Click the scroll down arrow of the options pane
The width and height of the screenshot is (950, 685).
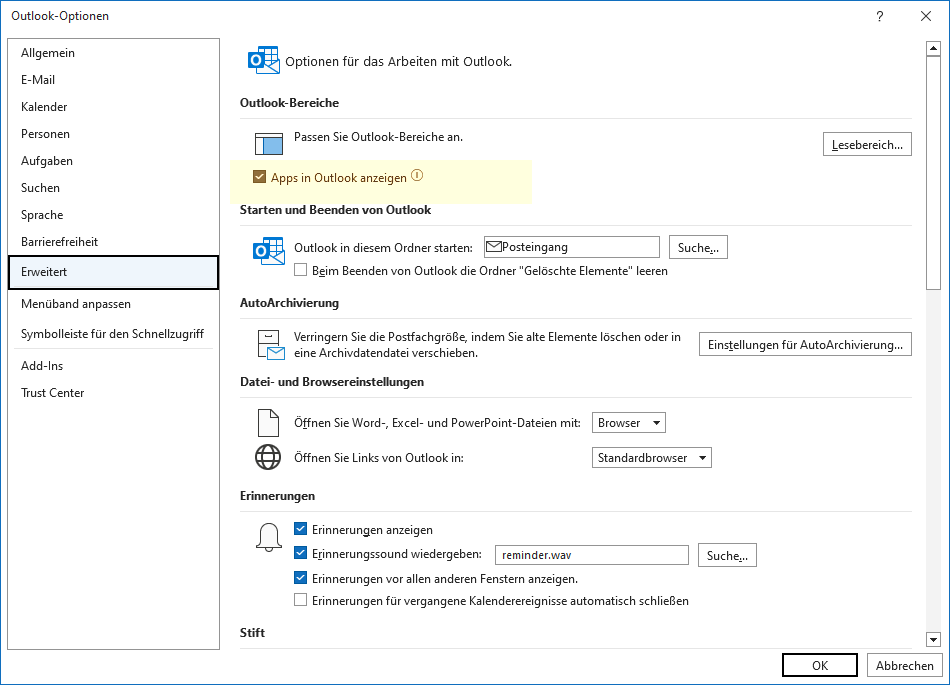[933, 640]
